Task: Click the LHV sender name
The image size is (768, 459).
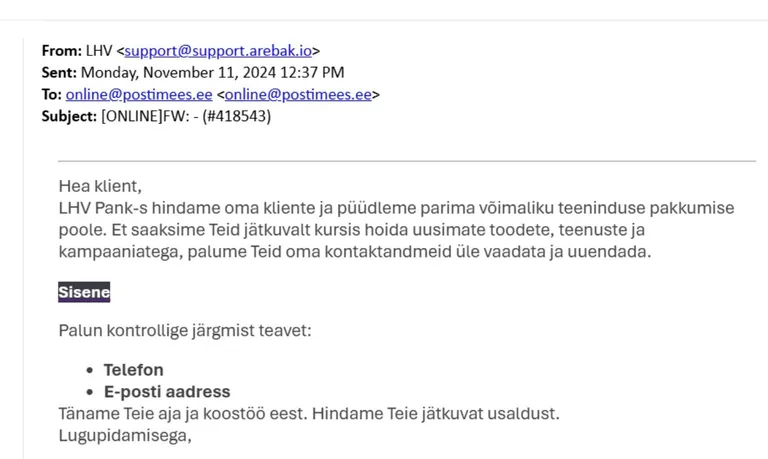Action: [99, 51]
